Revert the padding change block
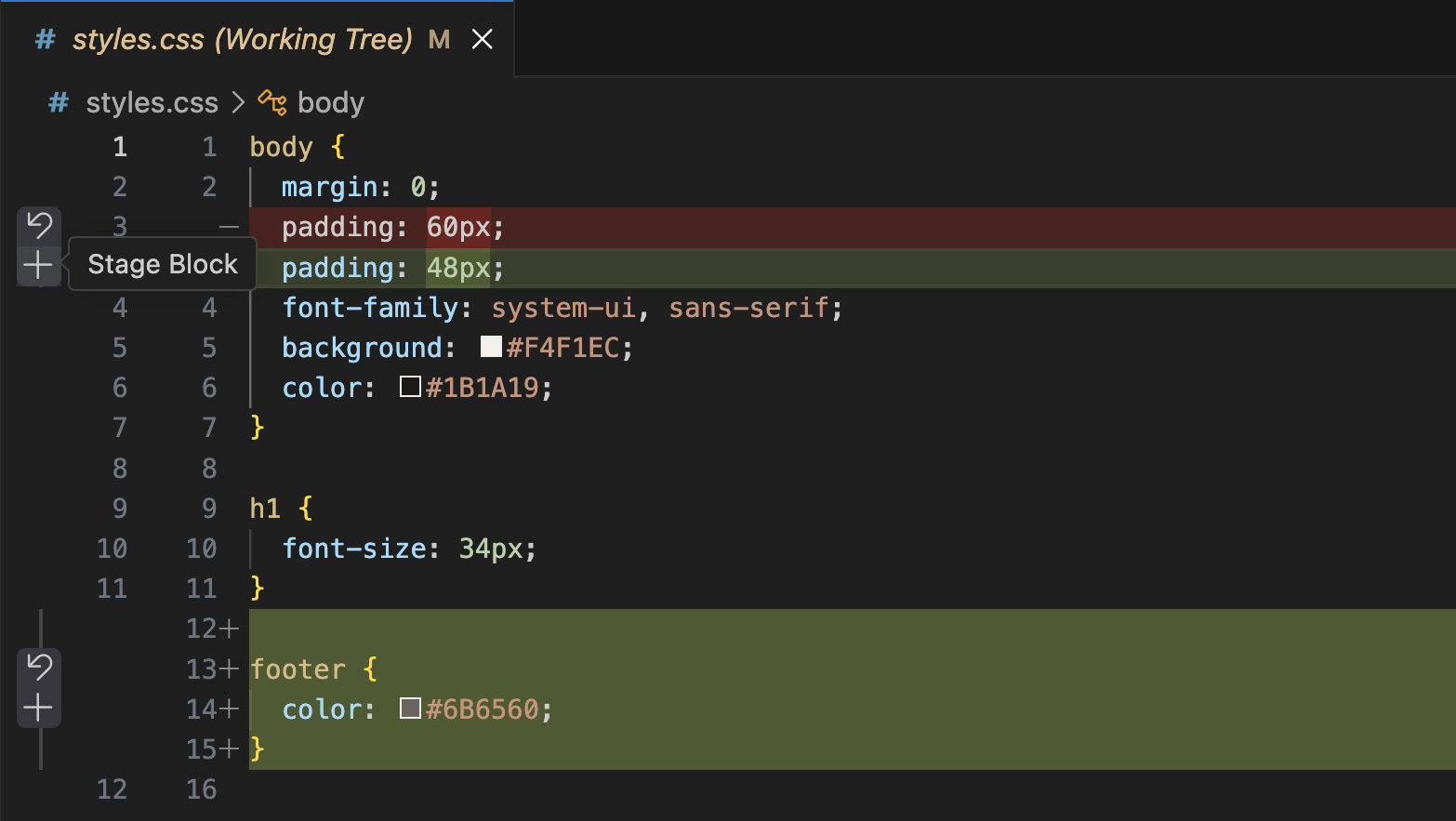Screen dimensions: 1456x821 tap(39, 226)
